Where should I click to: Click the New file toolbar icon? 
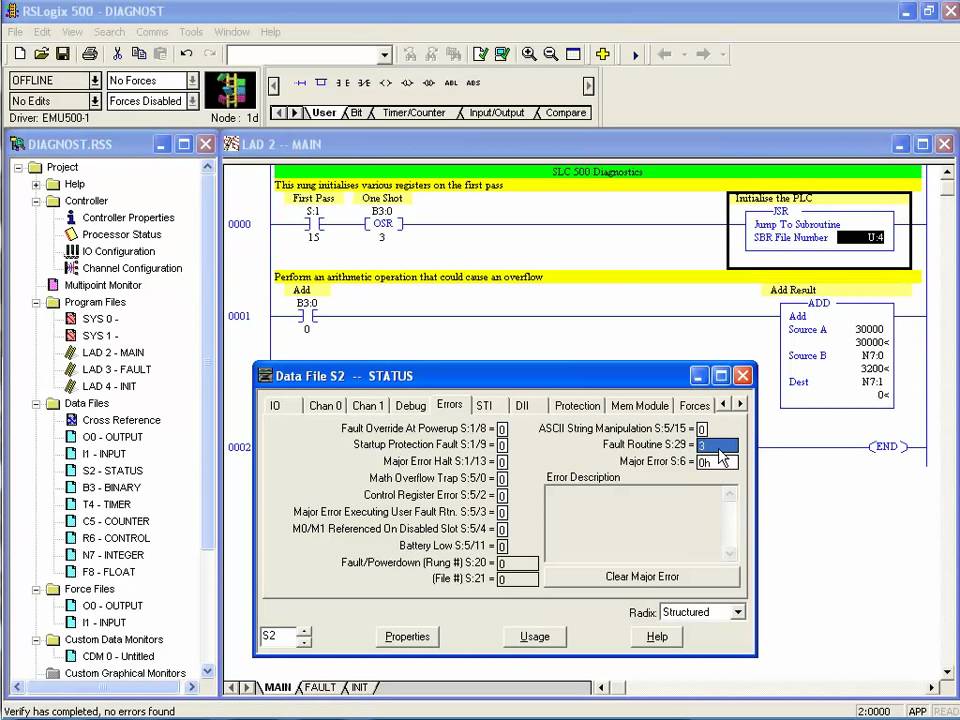pos(20,54)
